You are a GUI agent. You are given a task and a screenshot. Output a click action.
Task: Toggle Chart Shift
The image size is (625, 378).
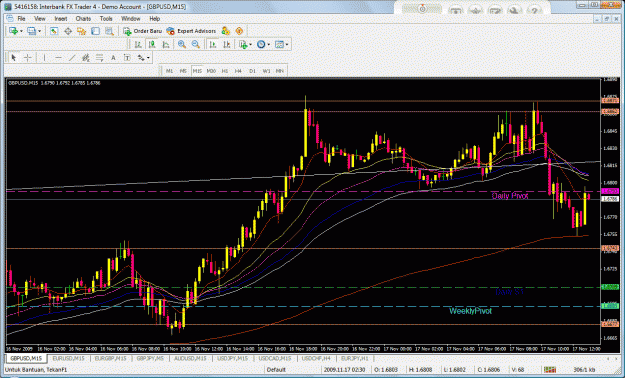pos(226,45)
